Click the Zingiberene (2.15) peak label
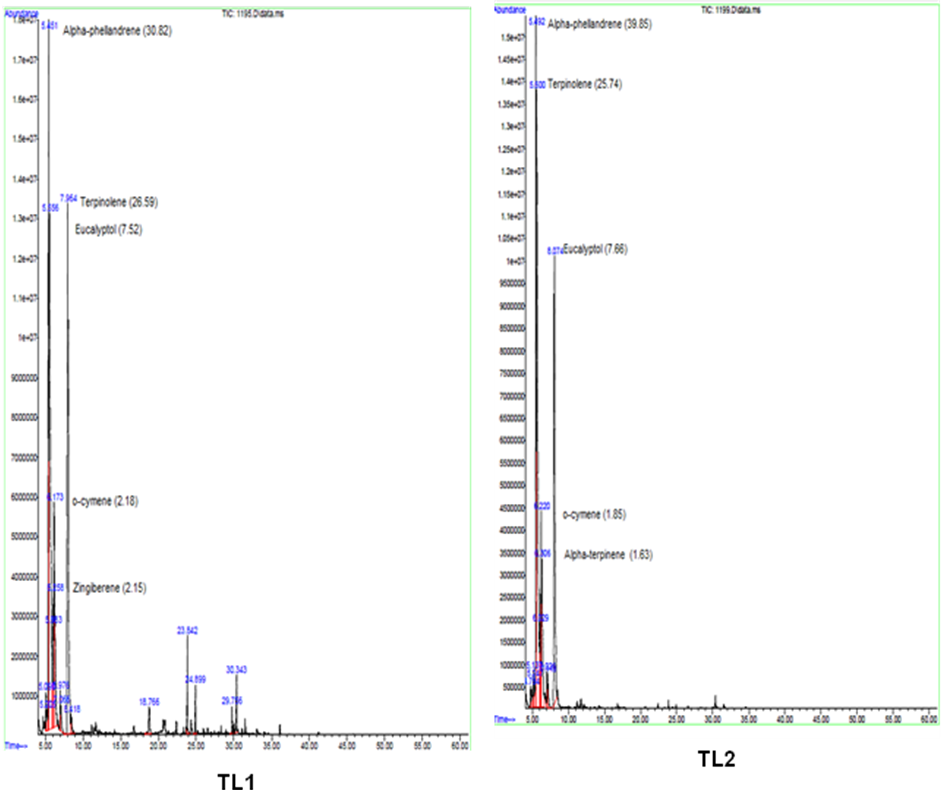This screenshot has height=790, width=941. 109,588
